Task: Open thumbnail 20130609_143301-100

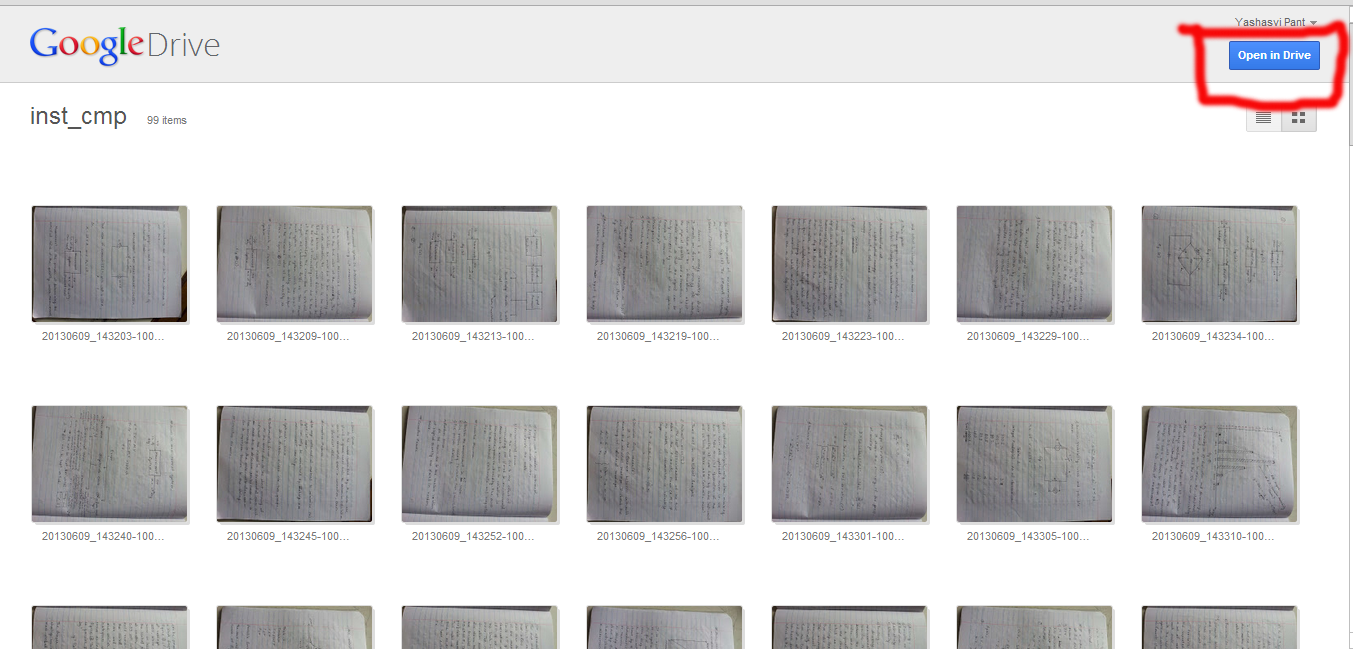Action: pyautogui.click(x=850, y=464)
